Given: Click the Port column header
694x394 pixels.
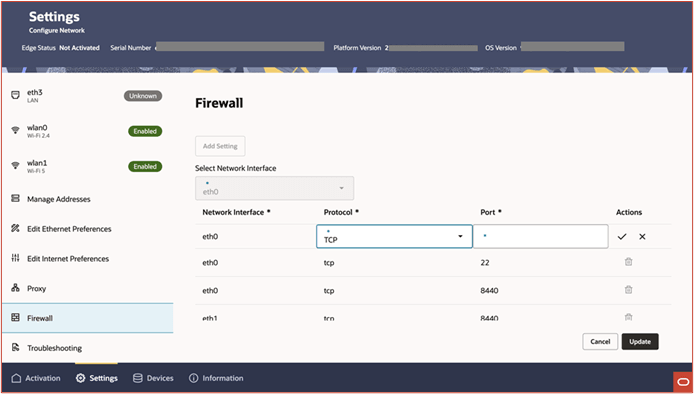Looking at the screenshot, I should coord(491,212).
